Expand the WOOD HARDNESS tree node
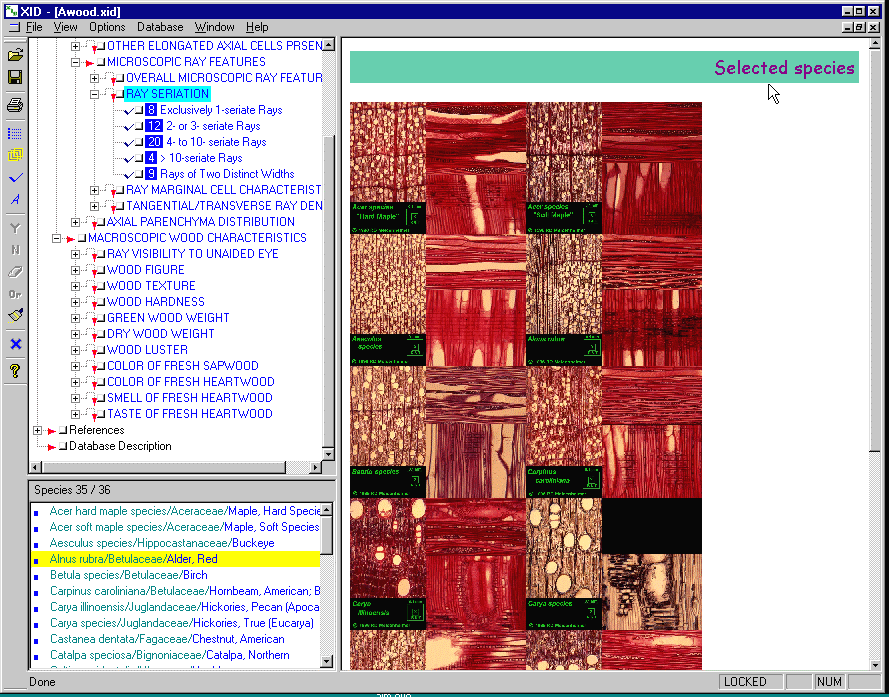The image size is (889, 697). tap(76, 302)
